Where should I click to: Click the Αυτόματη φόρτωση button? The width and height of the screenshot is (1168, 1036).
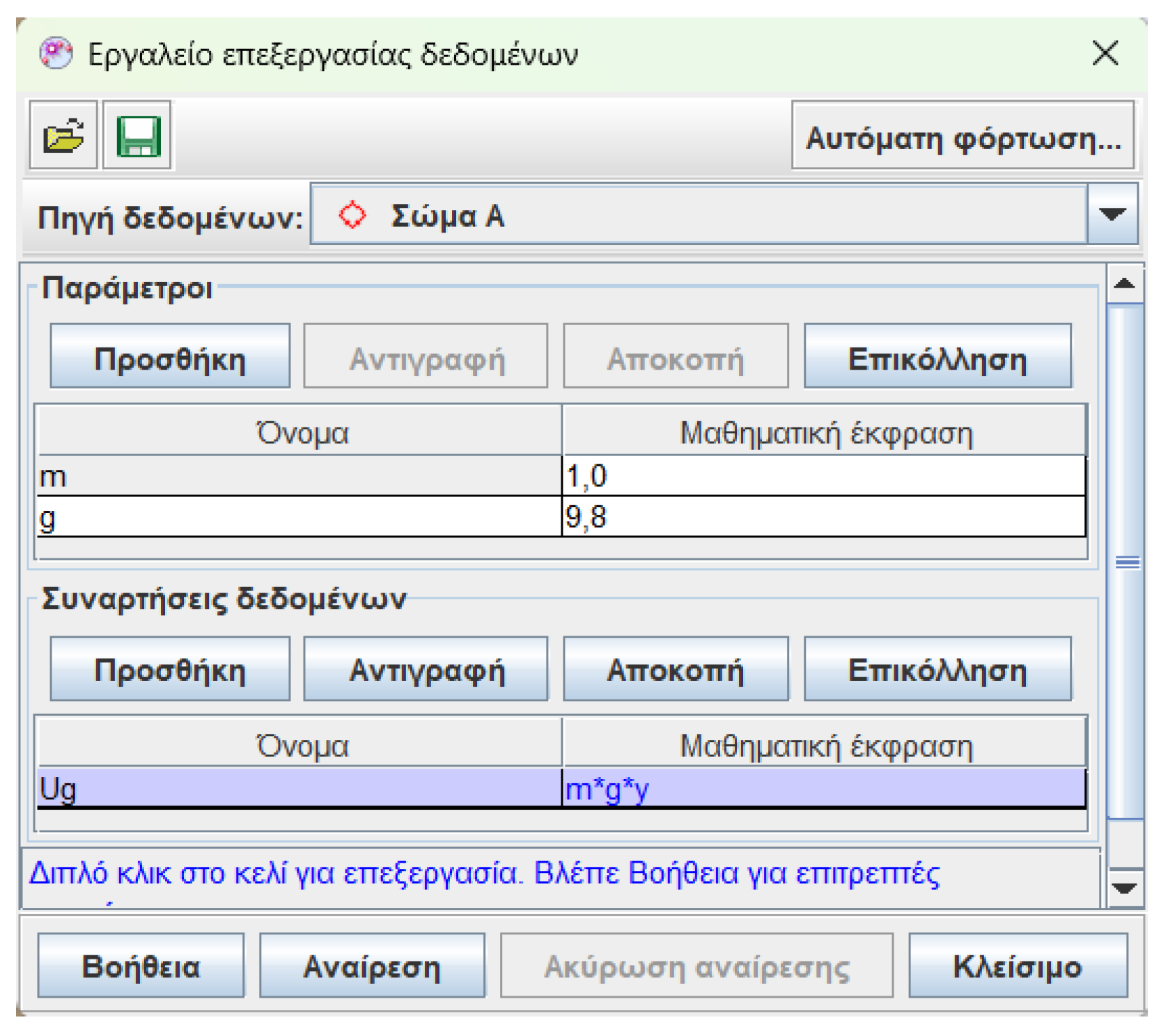964,139
